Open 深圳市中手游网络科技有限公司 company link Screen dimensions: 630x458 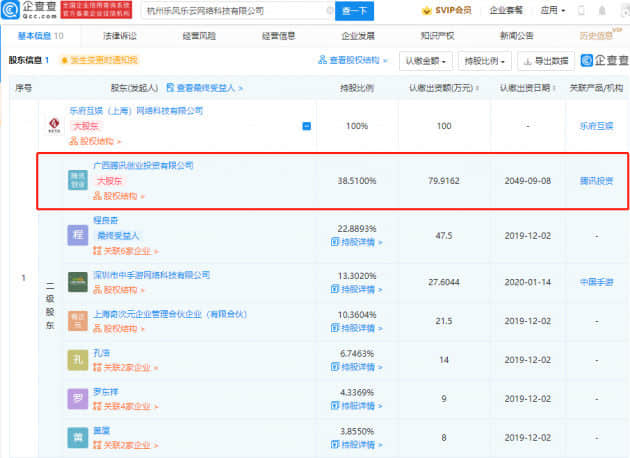151,275
